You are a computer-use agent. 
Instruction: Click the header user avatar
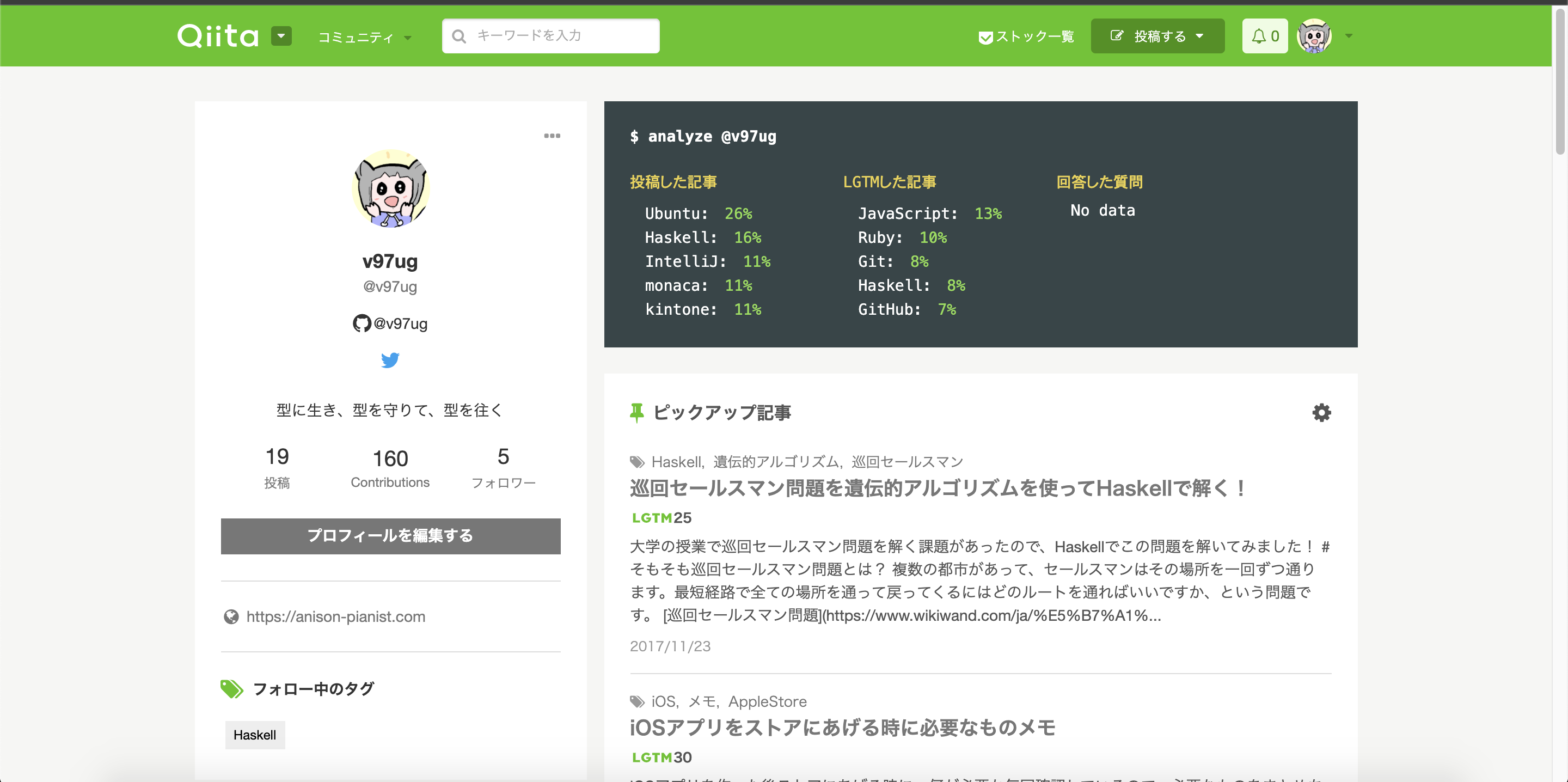1314,36
